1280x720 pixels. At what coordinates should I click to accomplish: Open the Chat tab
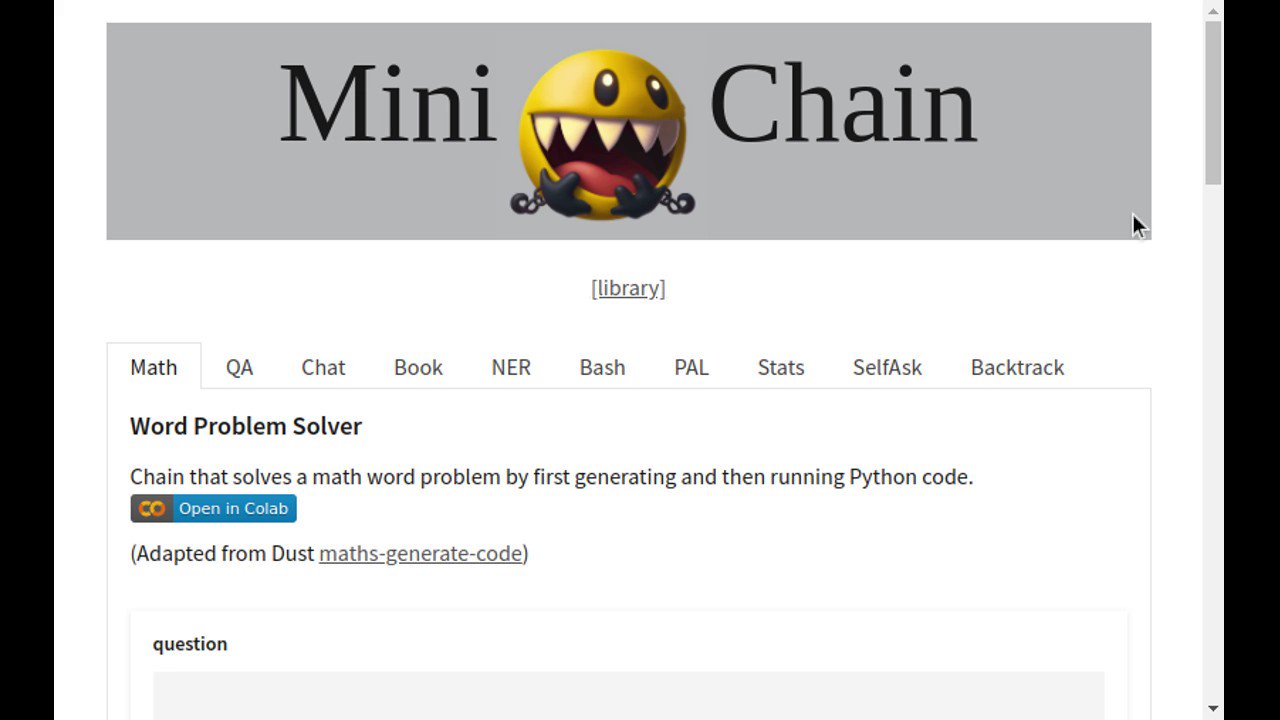[x=323, y=367]
